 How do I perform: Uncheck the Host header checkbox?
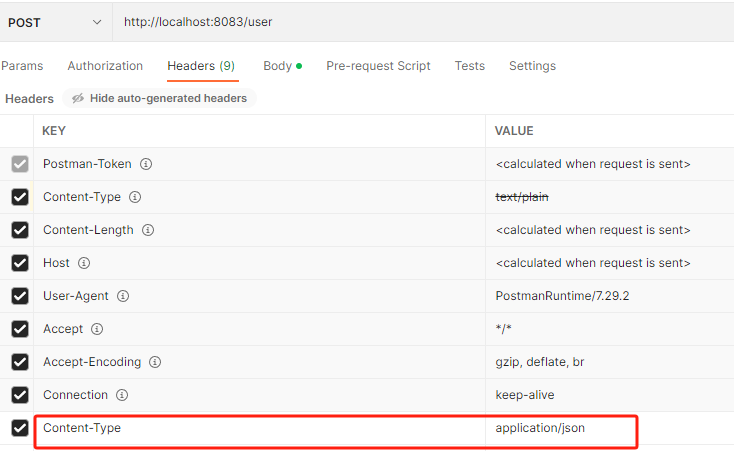tap(20, 263)
